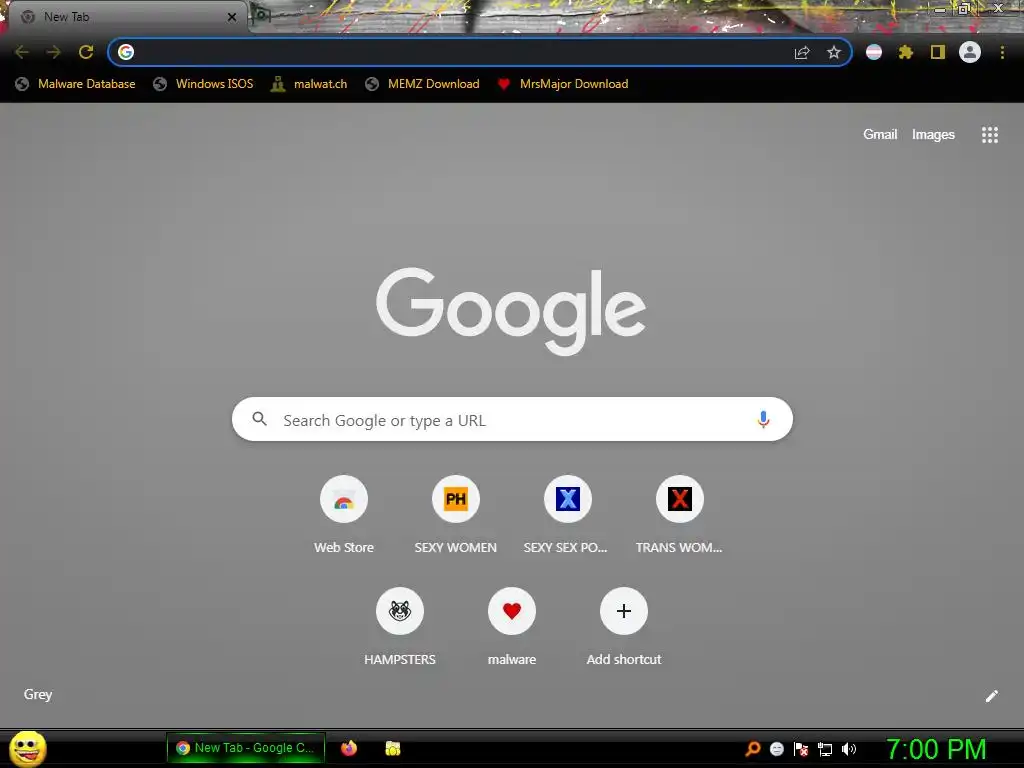
Task: Click the network tray icon
Action: pos(825,749)
